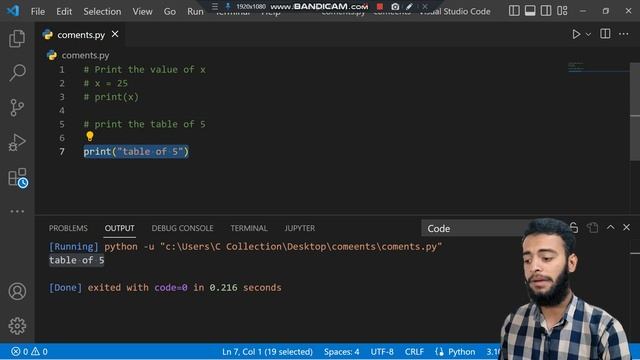Image resolution: width=640 pixels, height=360 pixels.
Task: Open Bandicam drawing pencil tool
Action: (409, 7)
